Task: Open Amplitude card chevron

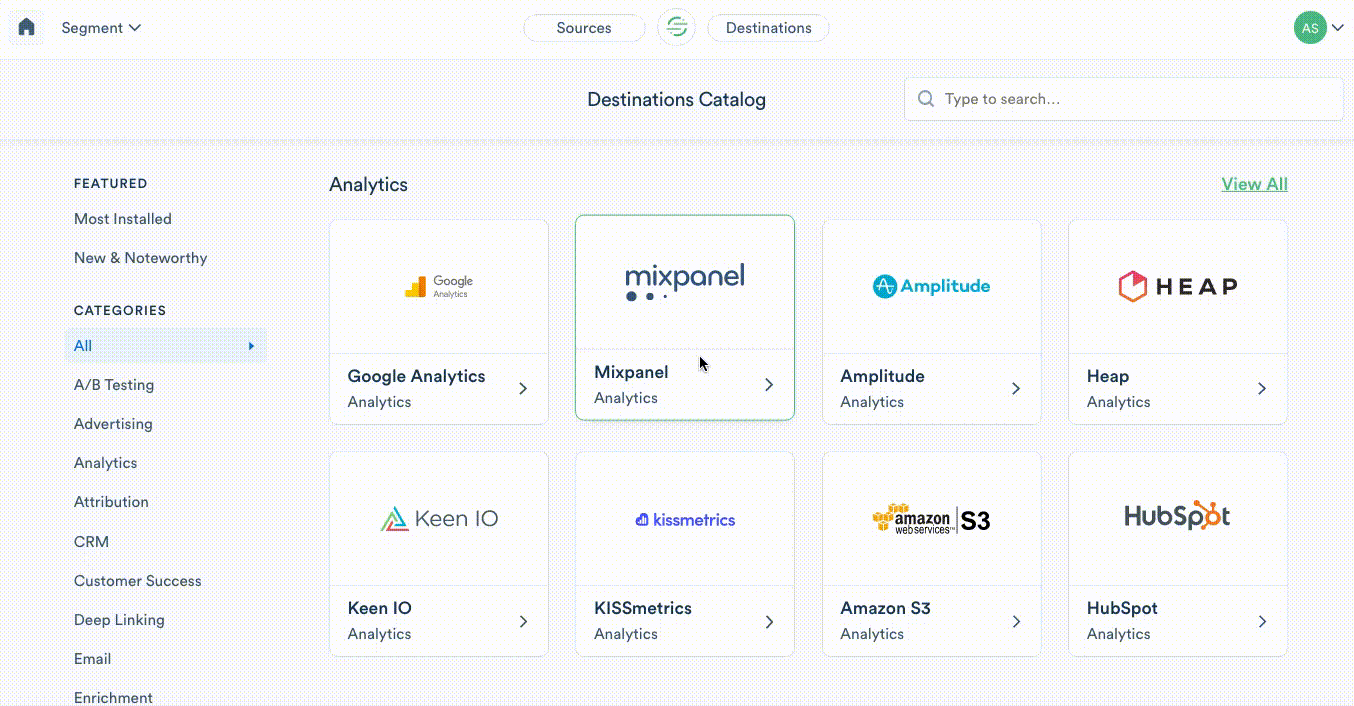Action: pos(1016,388)
